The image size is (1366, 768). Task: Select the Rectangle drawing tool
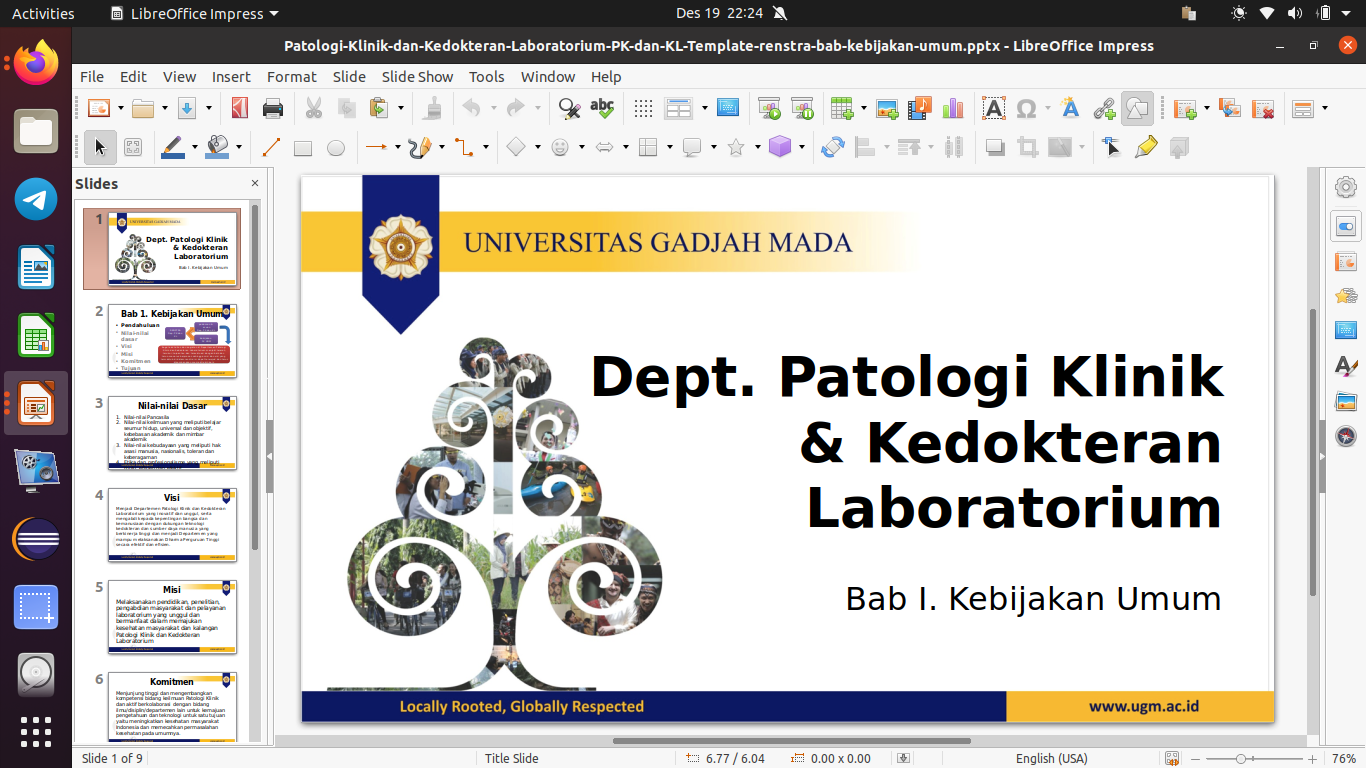[x=303, y=147]
